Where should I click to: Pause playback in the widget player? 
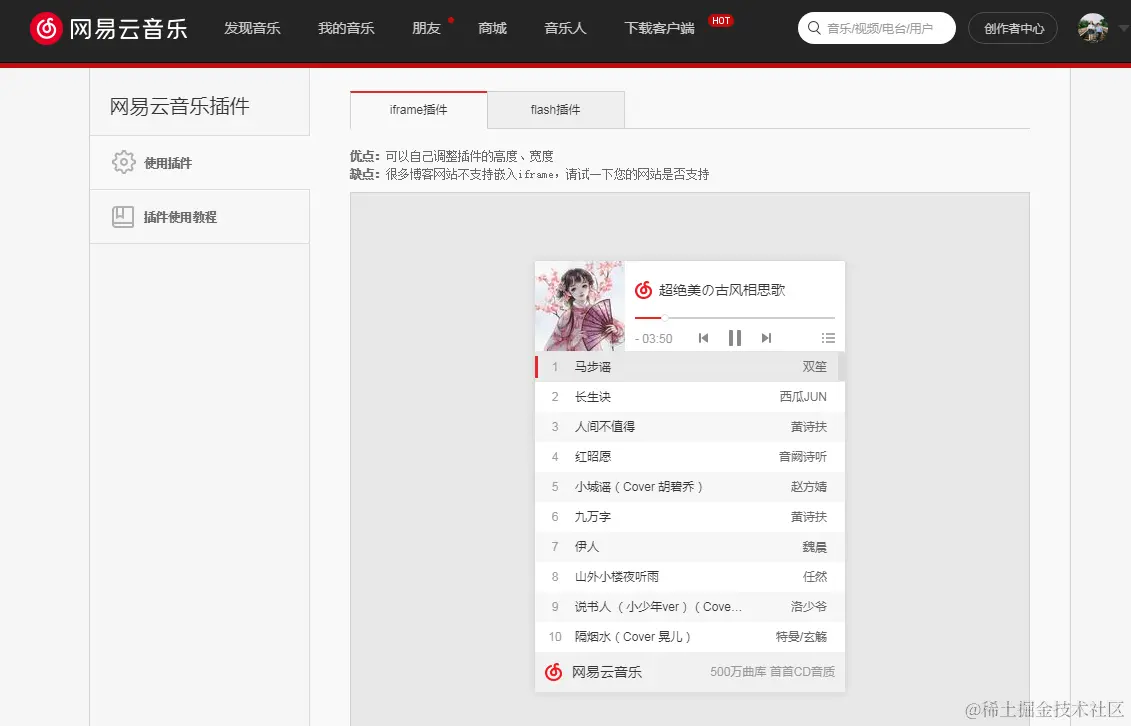tap(735, 337)
